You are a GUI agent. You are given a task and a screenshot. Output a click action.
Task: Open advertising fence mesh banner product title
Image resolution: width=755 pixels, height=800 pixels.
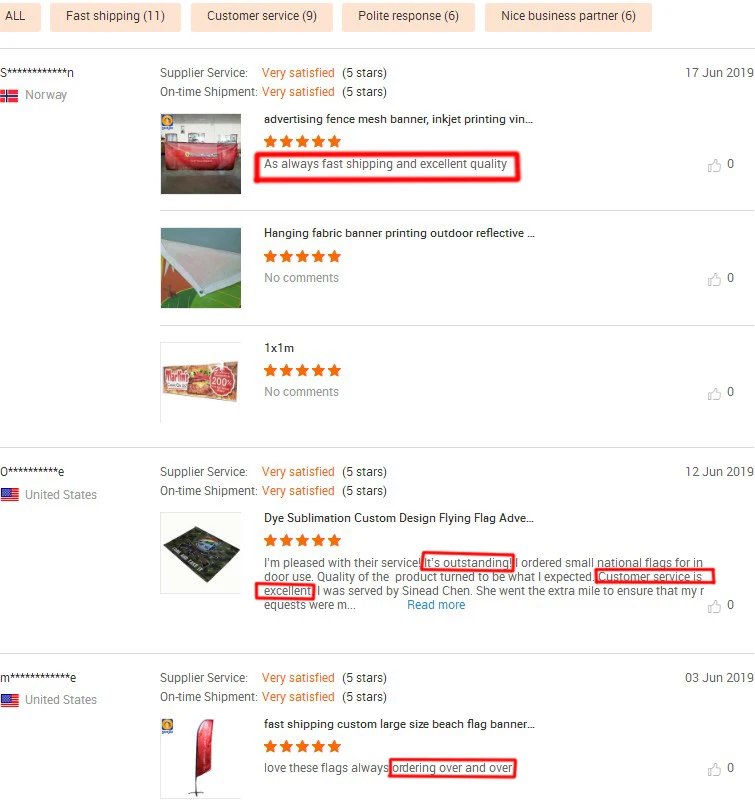coord(398,119)
